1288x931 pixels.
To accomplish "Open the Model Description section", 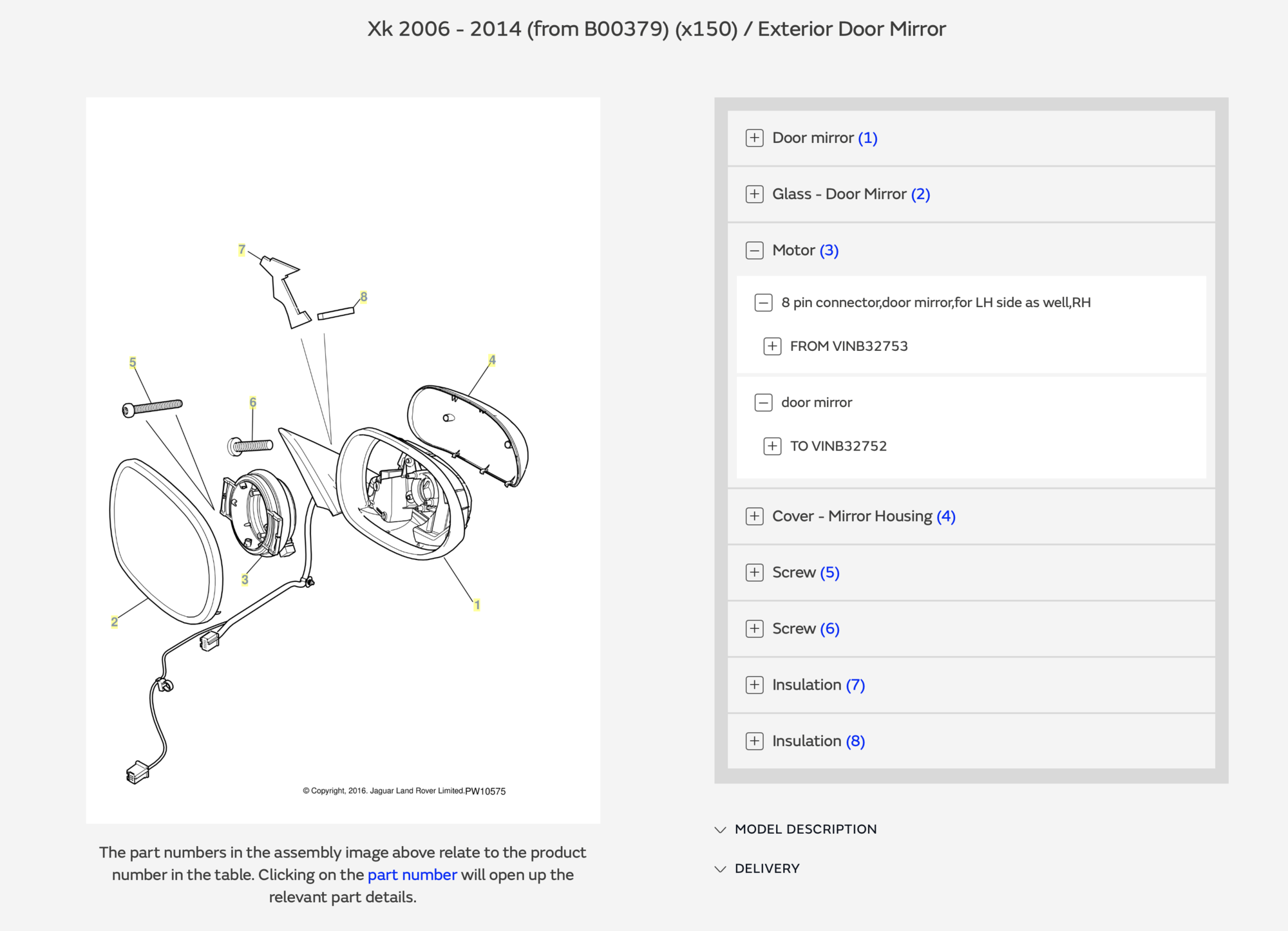I will (x=805, y=829).
